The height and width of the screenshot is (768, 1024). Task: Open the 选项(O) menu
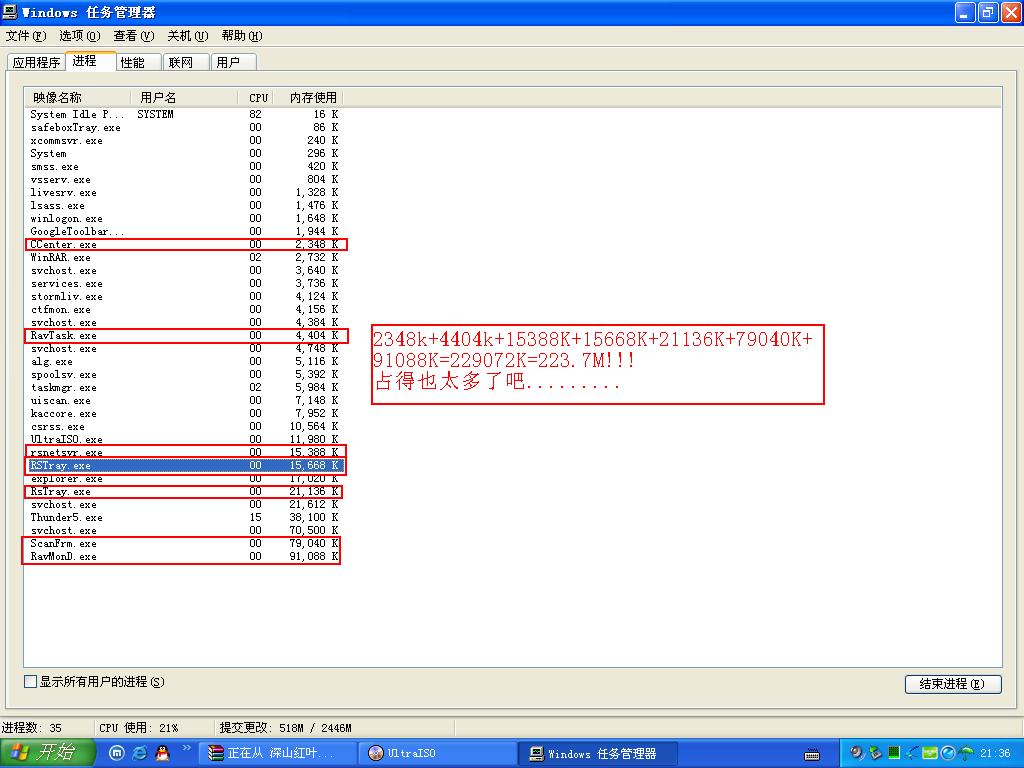click(x=80, y=36)
